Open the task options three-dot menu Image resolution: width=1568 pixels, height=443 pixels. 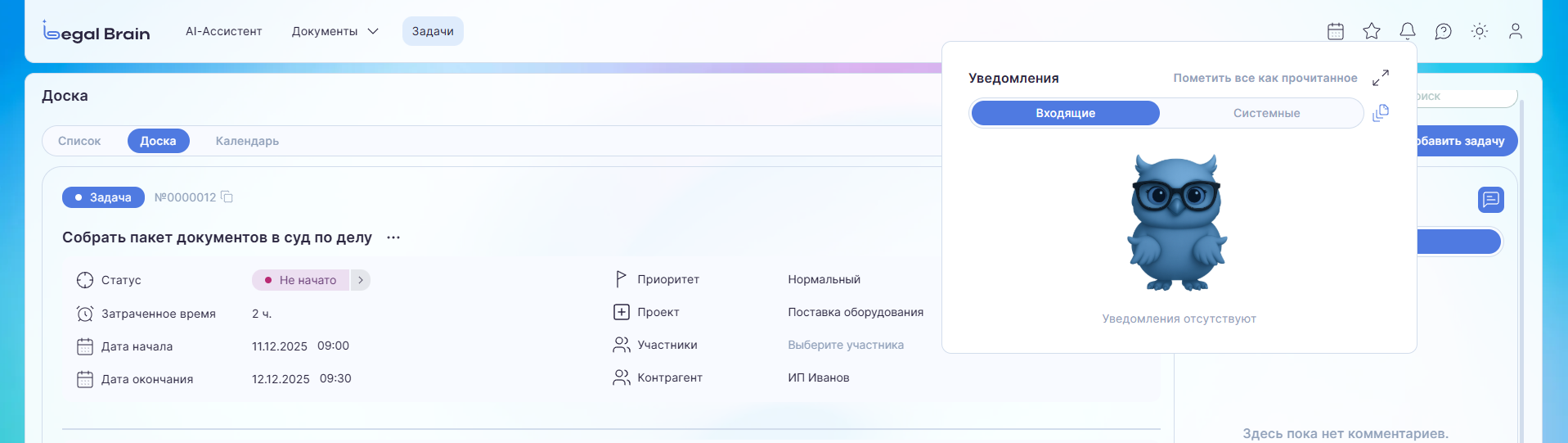click(393, 237)
